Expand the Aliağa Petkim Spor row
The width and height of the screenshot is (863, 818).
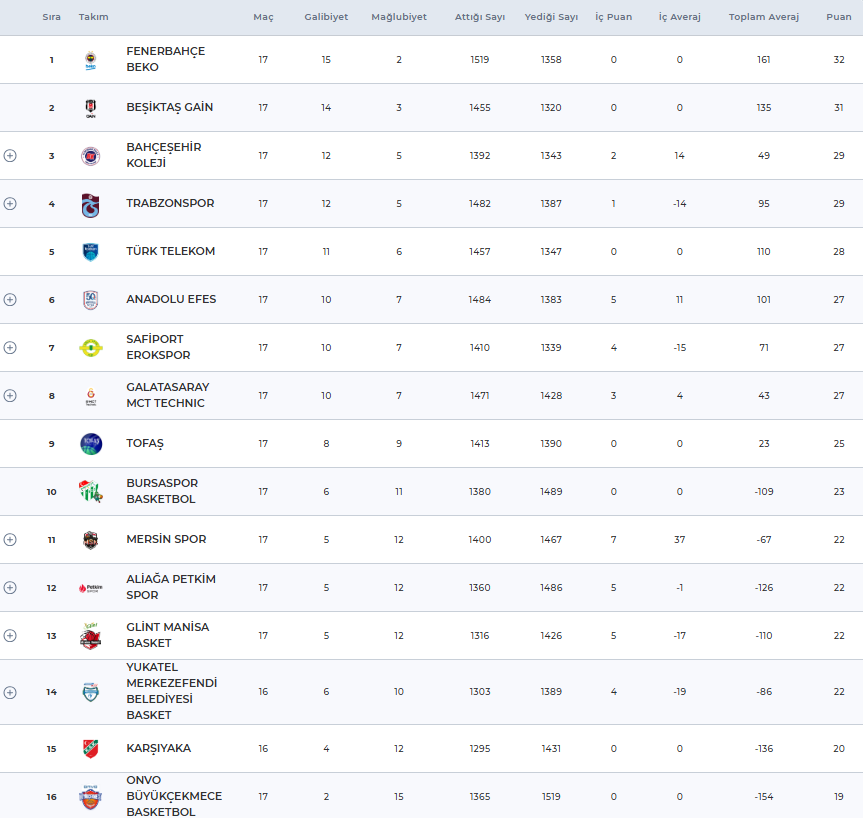coord(10,588)
